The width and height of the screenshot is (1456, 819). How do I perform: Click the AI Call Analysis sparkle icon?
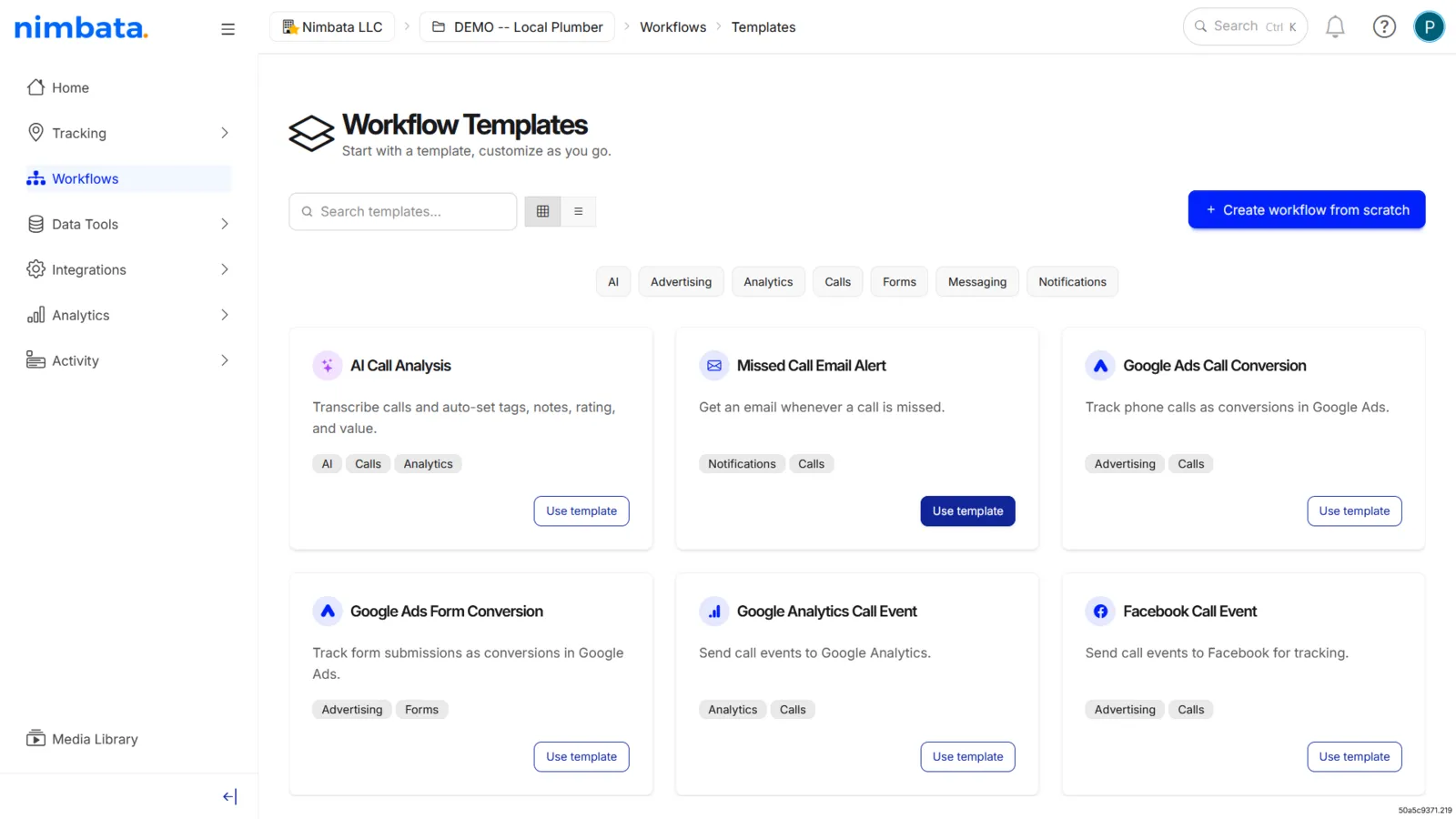coord(328,366)
